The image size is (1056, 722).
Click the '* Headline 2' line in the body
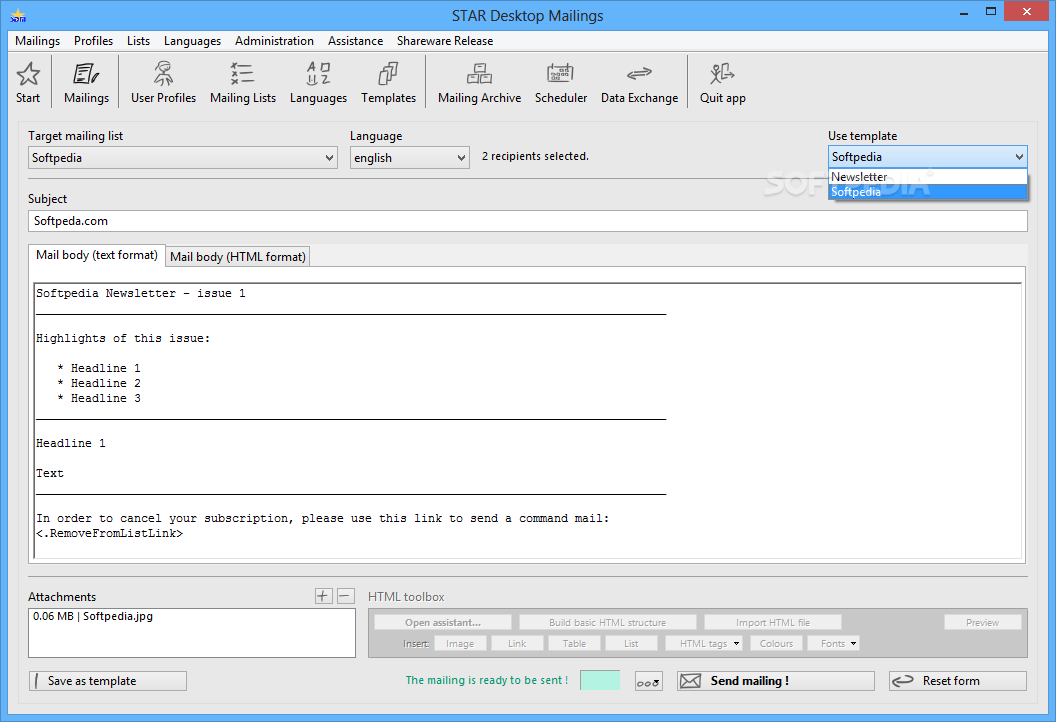(x=99, y=383)
